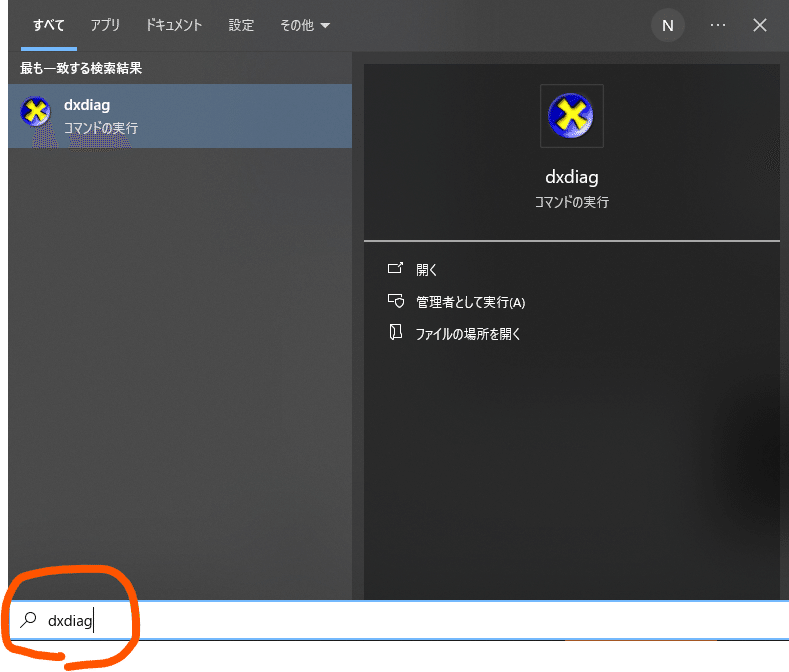Viewport: 789px width, 672px height.
Task: Click the large dxdiag preview icon
Action: 571,116
